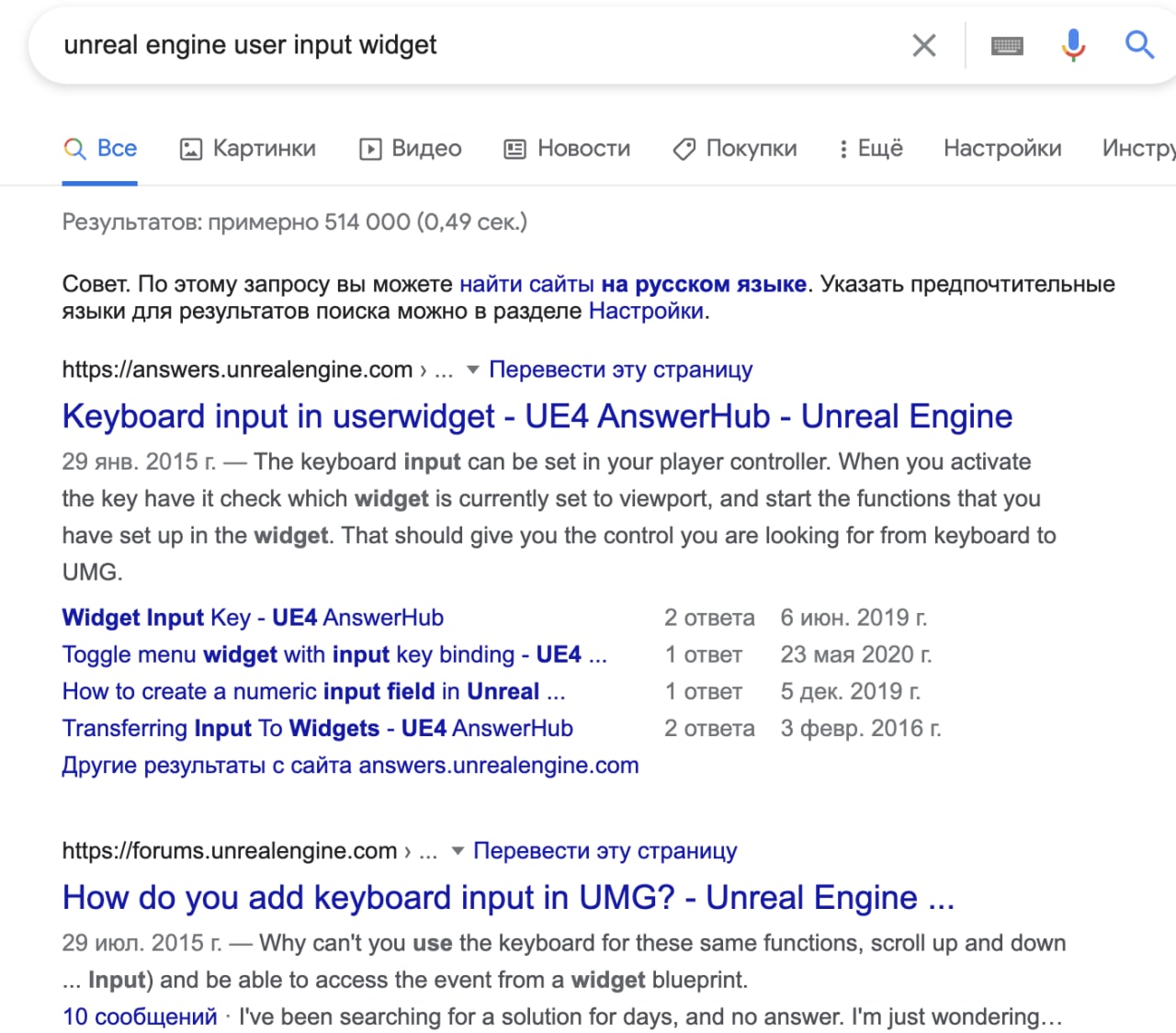Open the Покупки tab
Screen dimensions: 1176x1033
point(735,148)
